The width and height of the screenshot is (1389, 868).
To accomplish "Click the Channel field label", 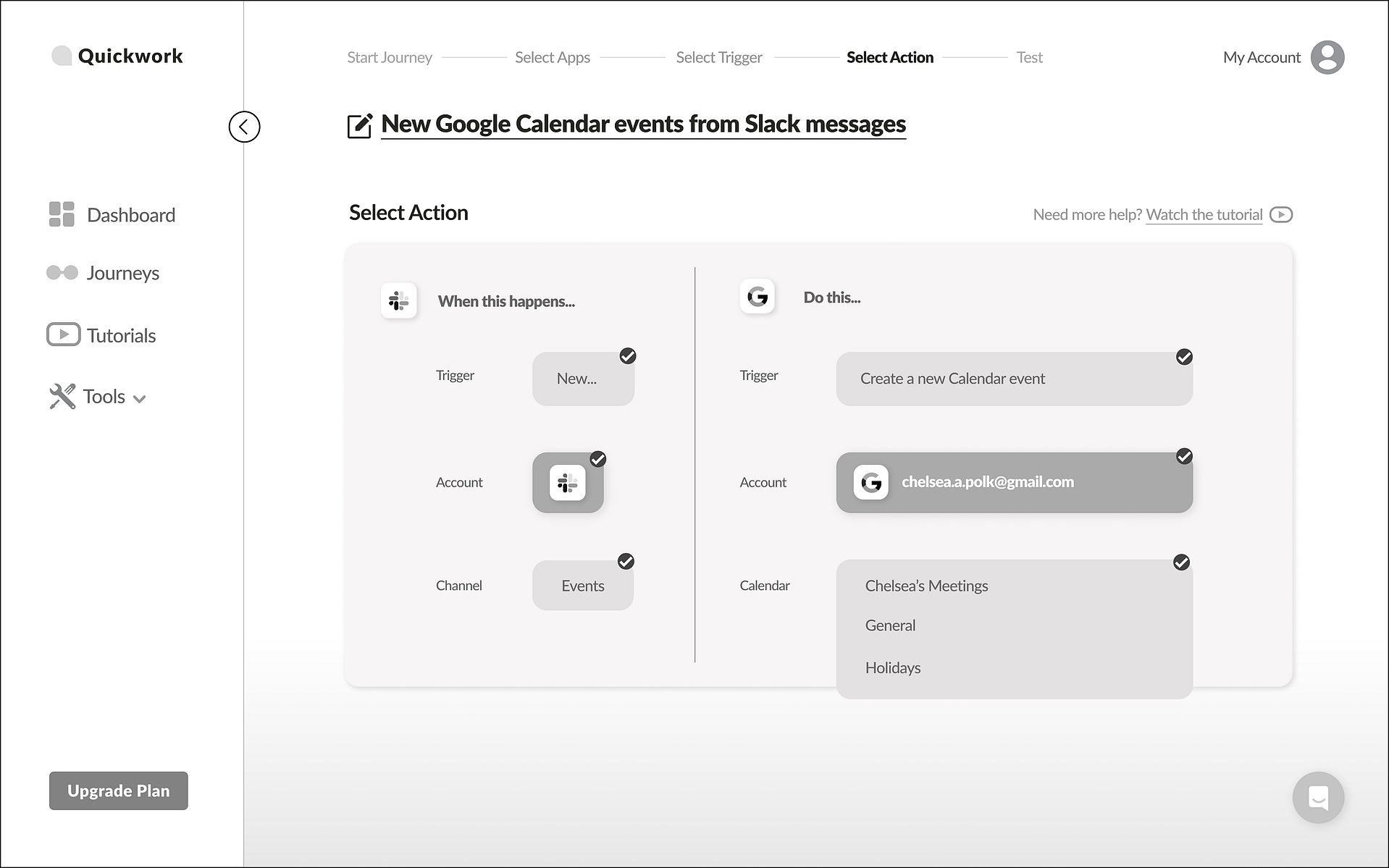I will click(x=458, y=586).
